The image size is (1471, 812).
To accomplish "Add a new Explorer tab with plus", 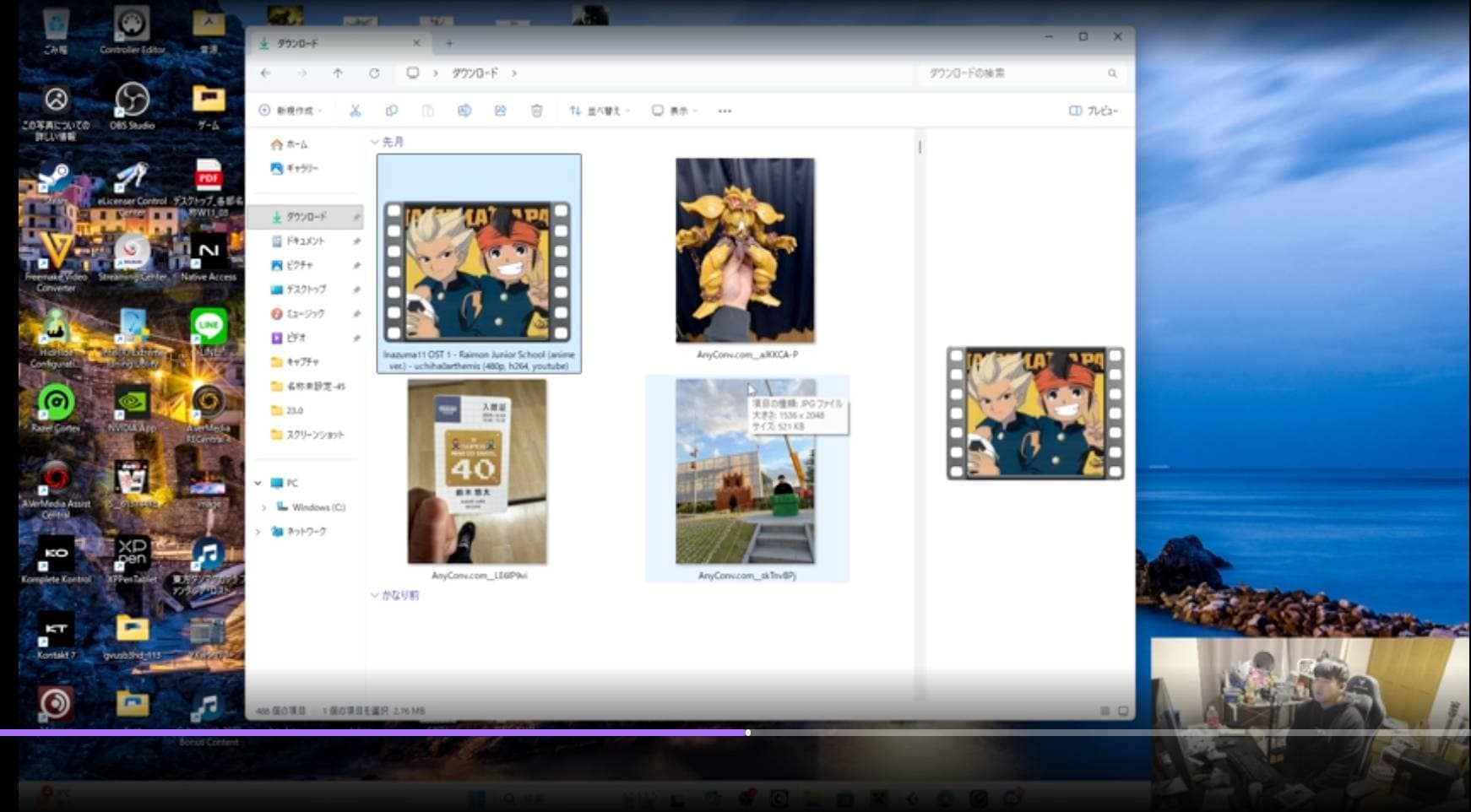I will click(449, 43).
